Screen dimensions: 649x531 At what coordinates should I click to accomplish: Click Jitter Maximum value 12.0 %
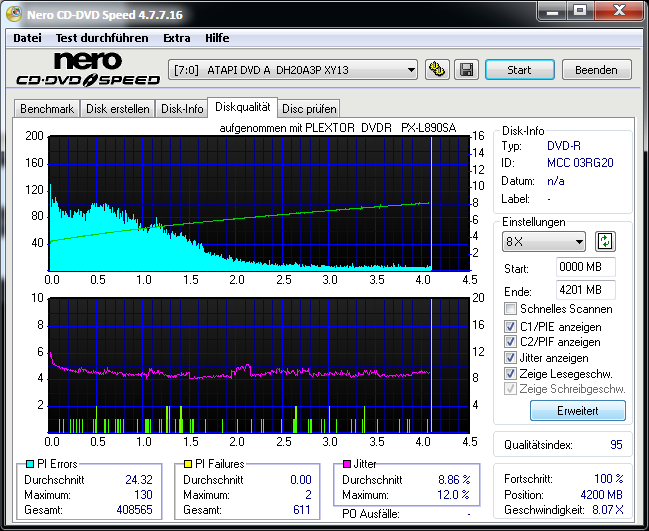tap(453, 495)
